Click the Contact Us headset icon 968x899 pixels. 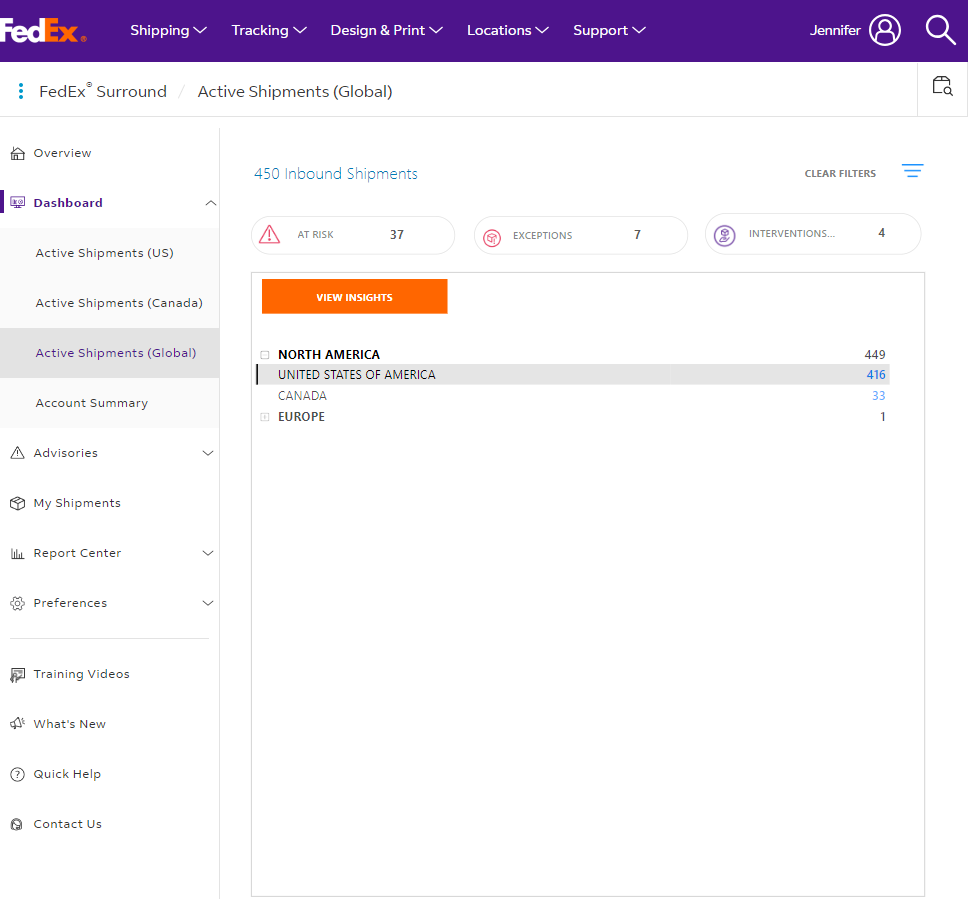[18, 824]
